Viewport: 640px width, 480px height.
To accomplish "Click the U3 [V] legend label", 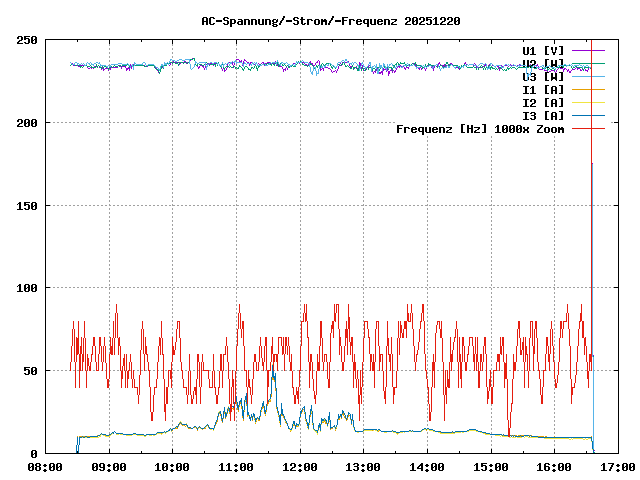I will (543, 76).
